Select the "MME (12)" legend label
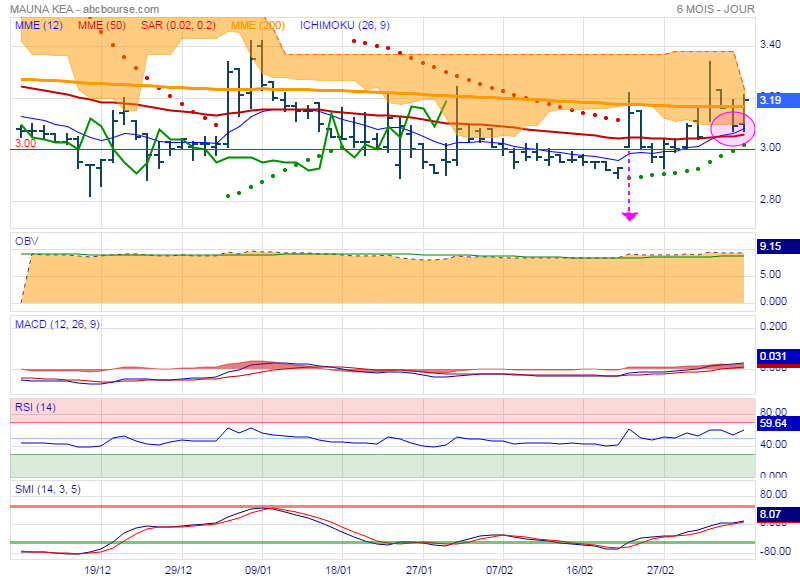The image size is (800, 580). (39, 25)
